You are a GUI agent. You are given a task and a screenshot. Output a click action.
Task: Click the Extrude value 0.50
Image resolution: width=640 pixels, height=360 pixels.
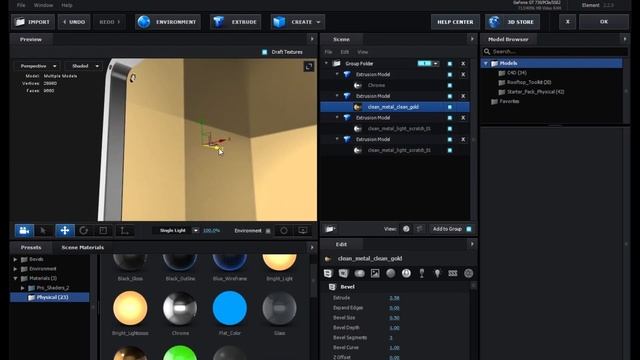coord(394,298)
